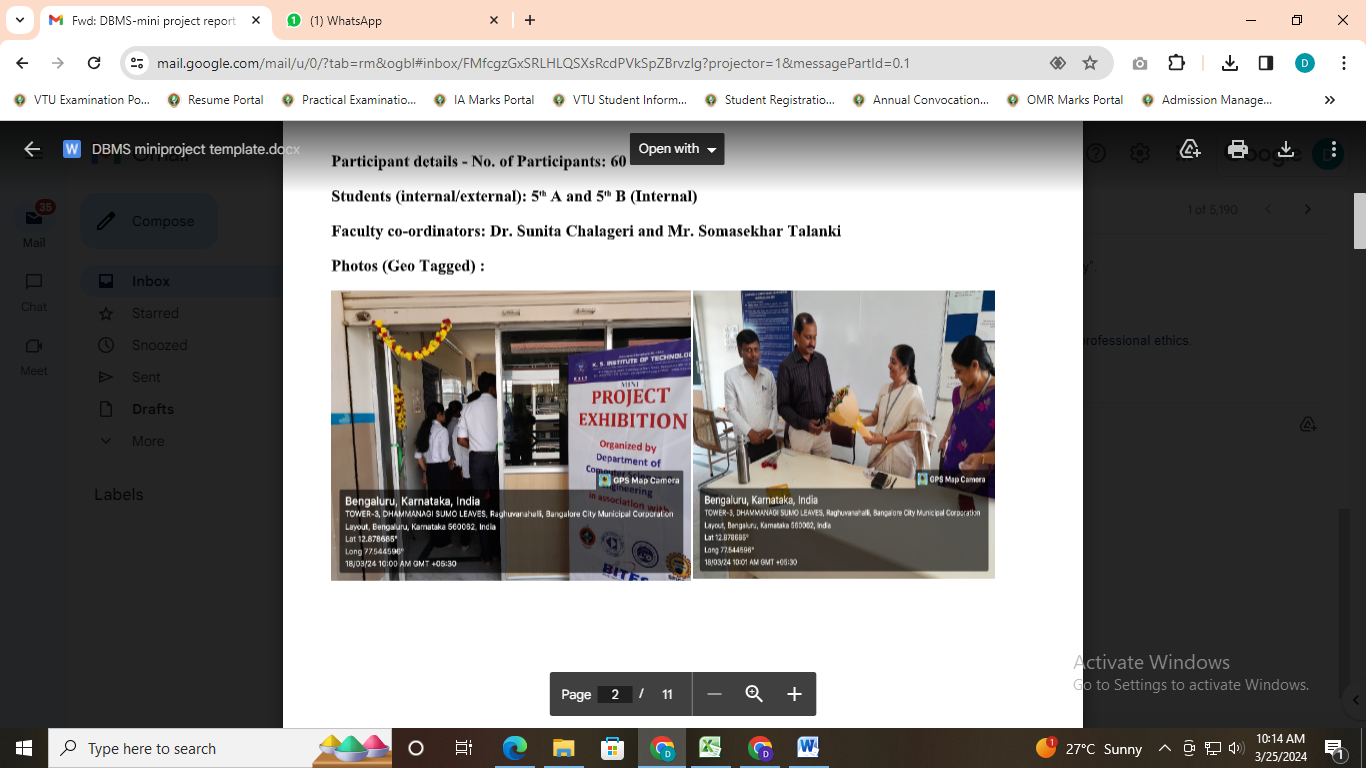The width and height of the screenshot is (1366, 768).
Task: Open Task View on taskbar
Action: tap(464, 748)
